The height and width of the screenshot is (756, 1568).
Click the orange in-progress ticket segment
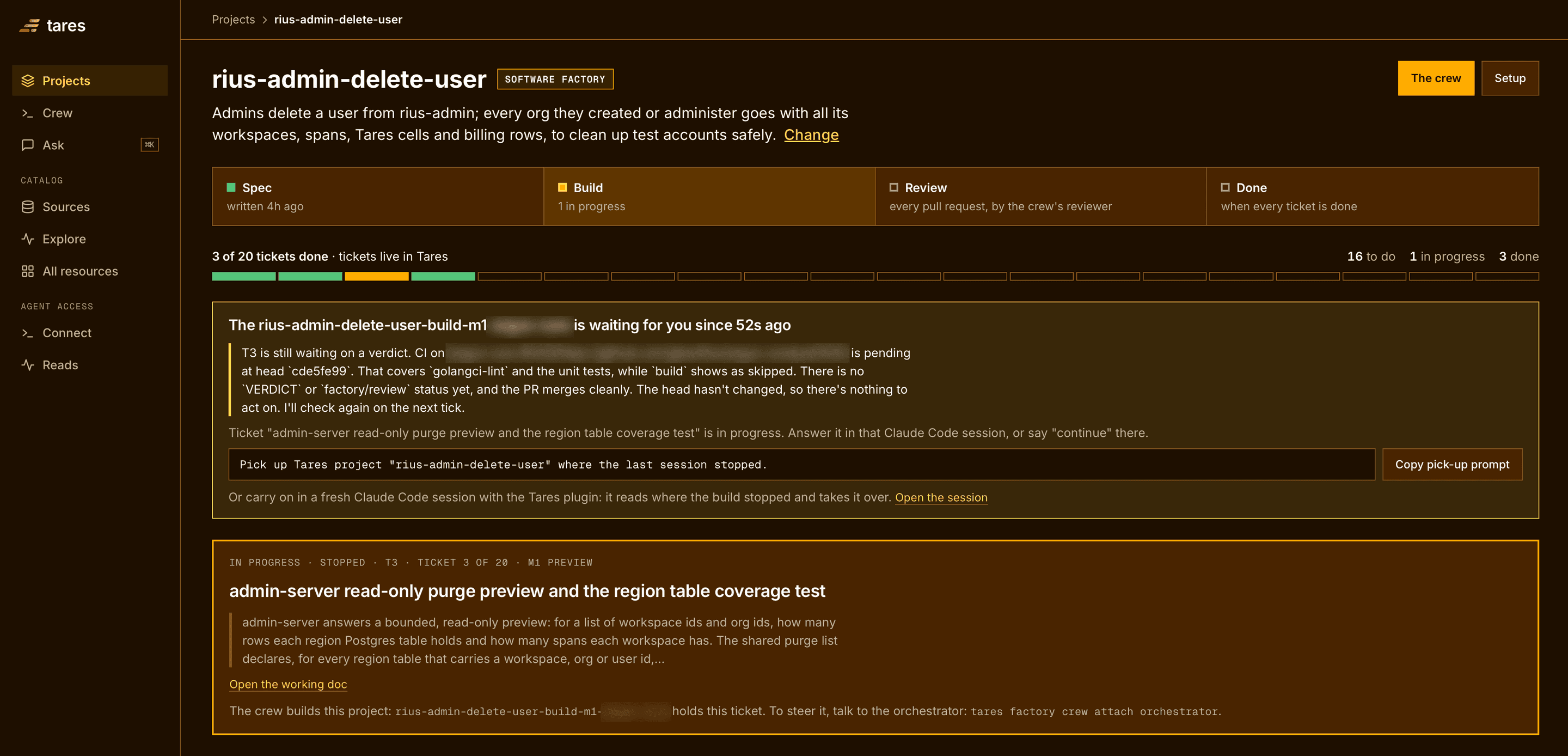click(376, 277)
